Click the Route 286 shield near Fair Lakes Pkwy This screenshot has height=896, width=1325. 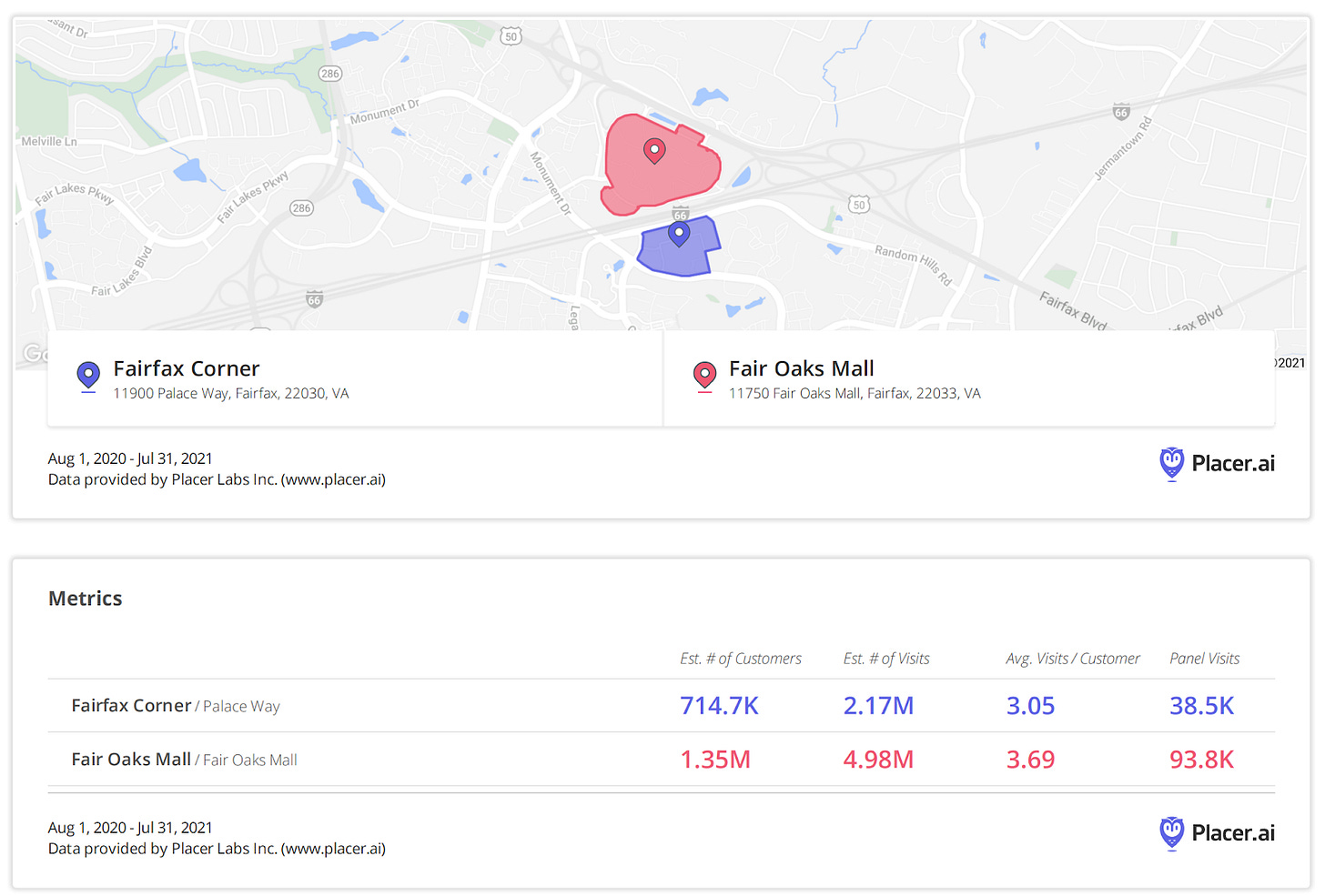click(x=300, y=207)
